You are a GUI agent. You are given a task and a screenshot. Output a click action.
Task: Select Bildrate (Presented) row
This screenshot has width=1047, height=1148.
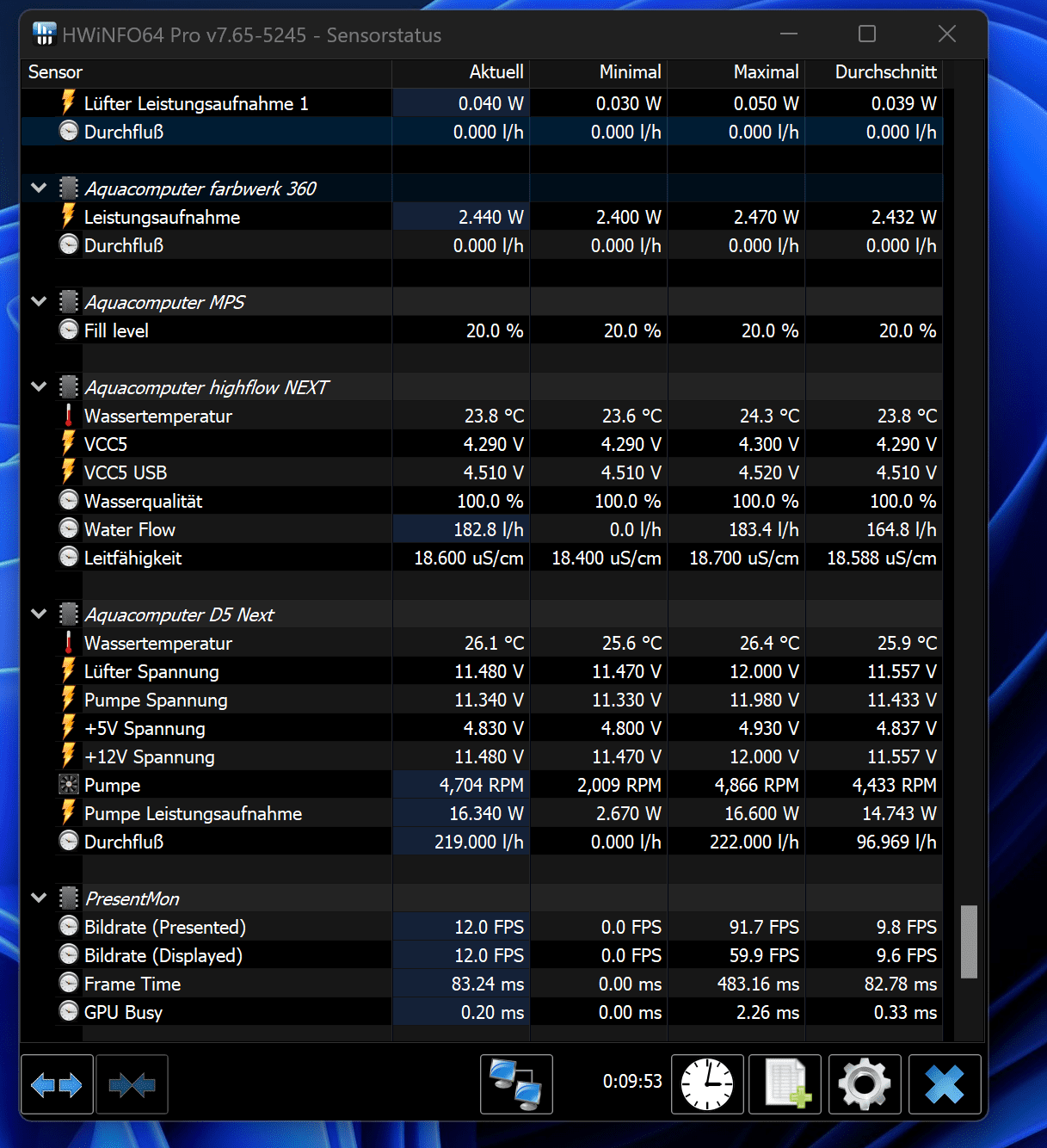(482, 927)
